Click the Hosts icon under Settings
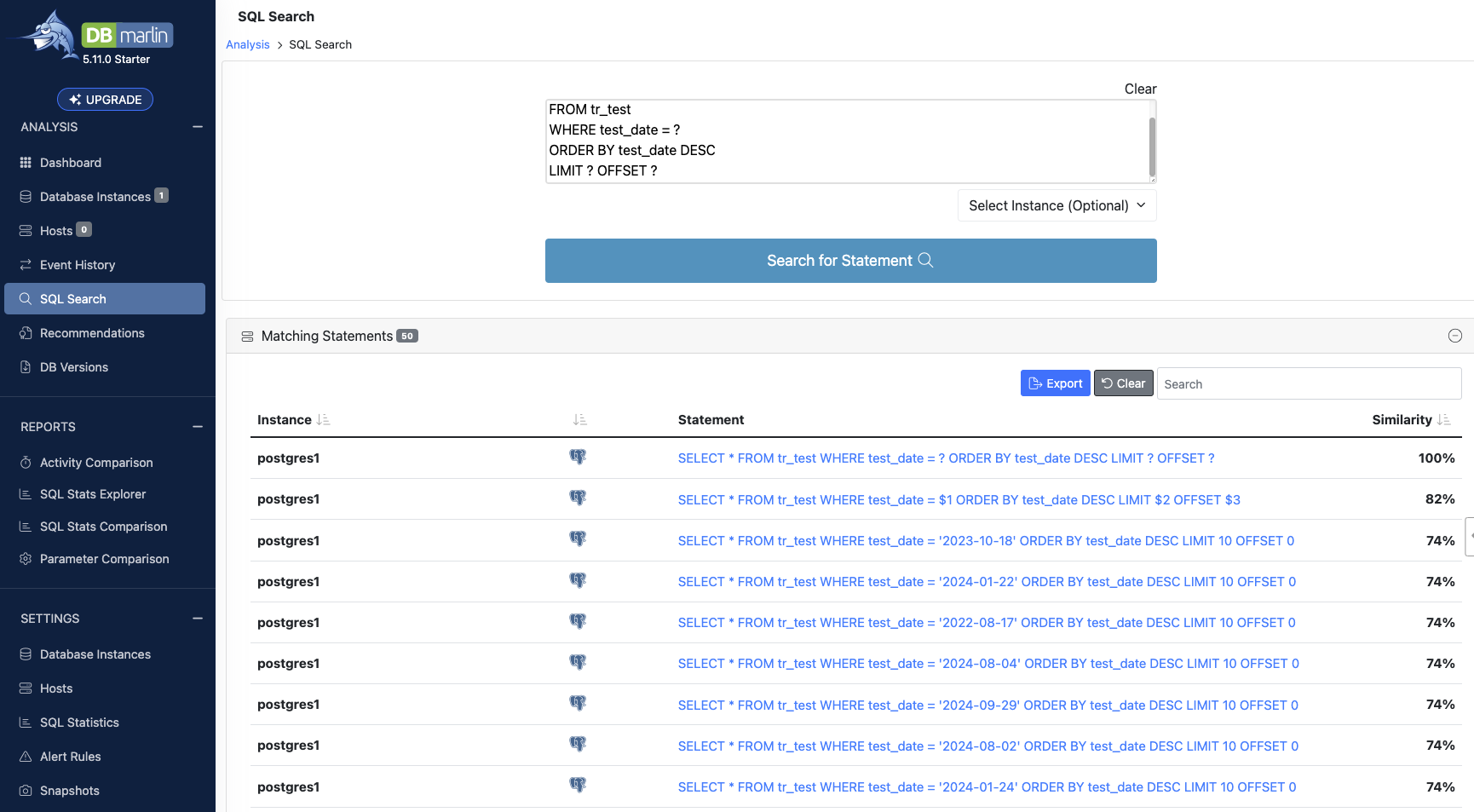The width and height of the screenshot is (1474, 812). (26, 688)
